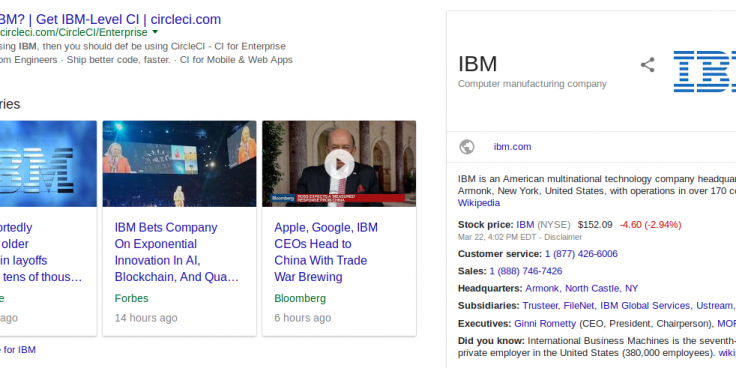This screenshot has height=368, width=736.
Task: Open the ibm.com website link
Action: (x=512, y=146)
